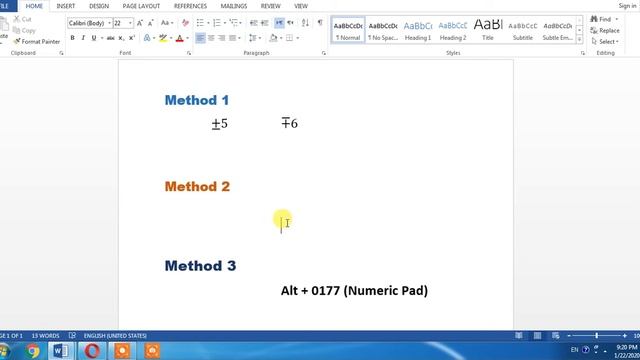Viewport: 640px width, 360px height.
Task: Select Center alignment
Action: pyautogui.click(x=211, y=38)
